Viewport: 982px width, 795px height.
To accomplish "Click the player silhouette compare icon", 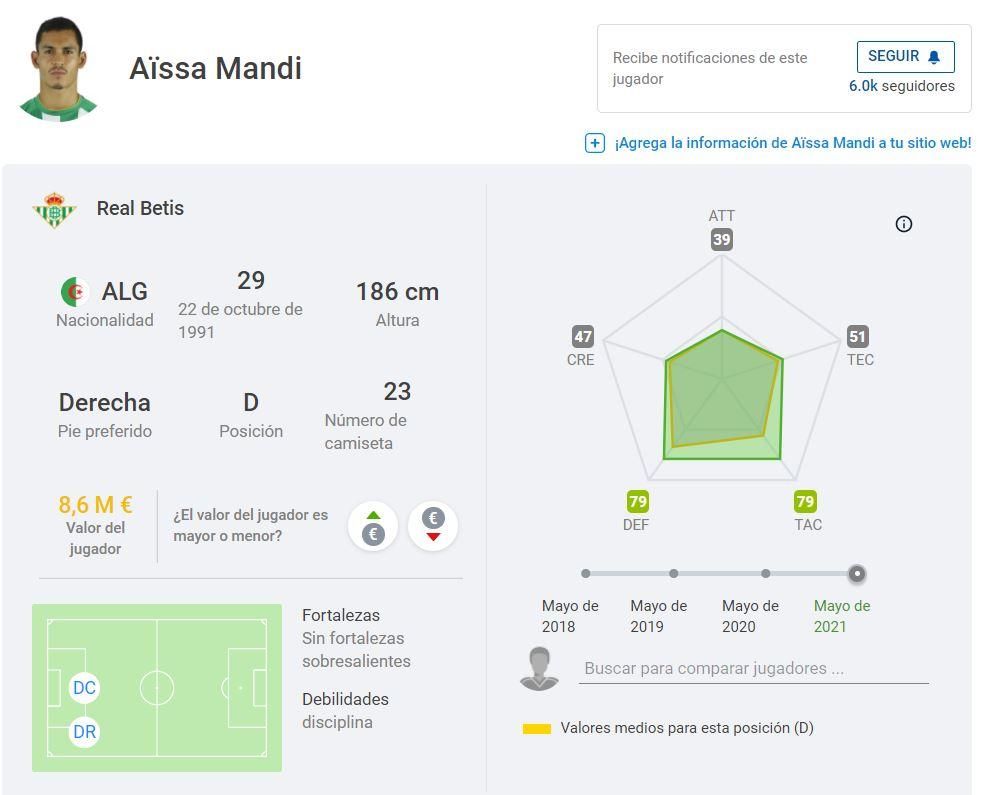I will coord(540,668).
